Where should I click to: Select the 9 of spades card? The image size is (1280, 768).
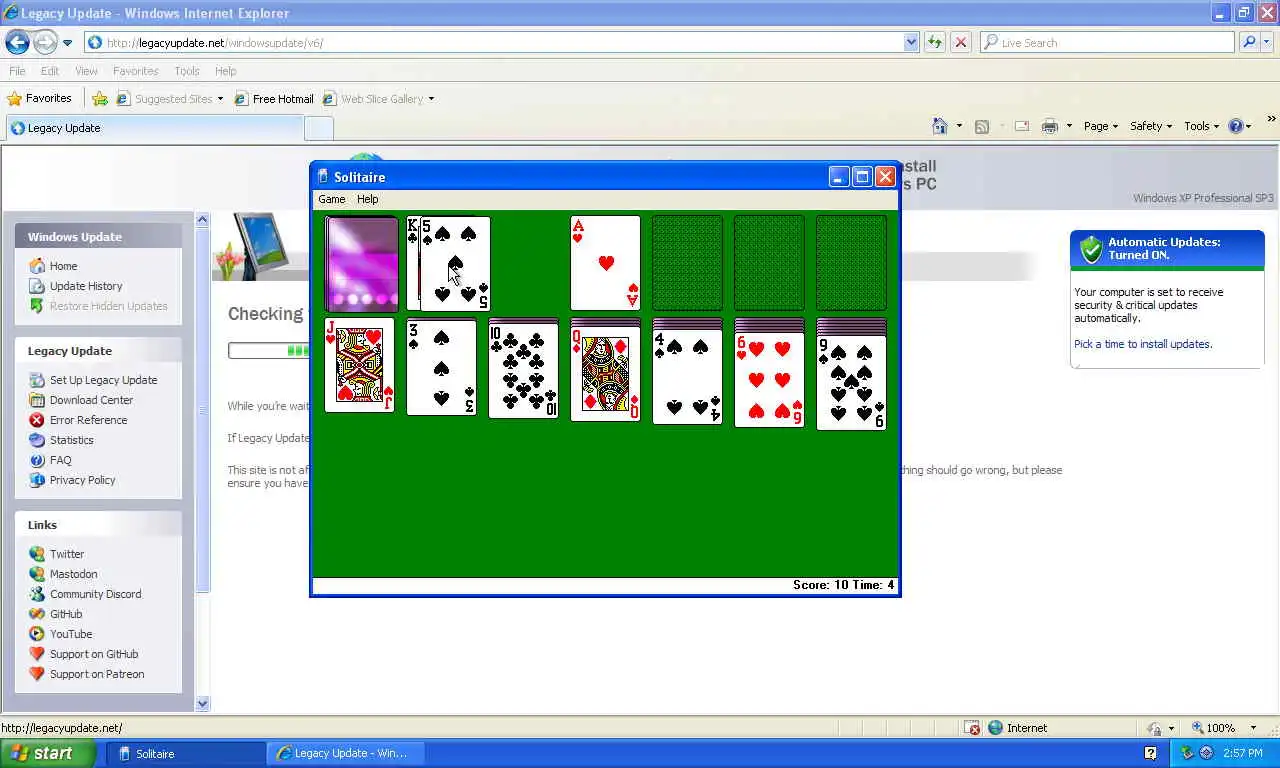[x=851, y=383]
